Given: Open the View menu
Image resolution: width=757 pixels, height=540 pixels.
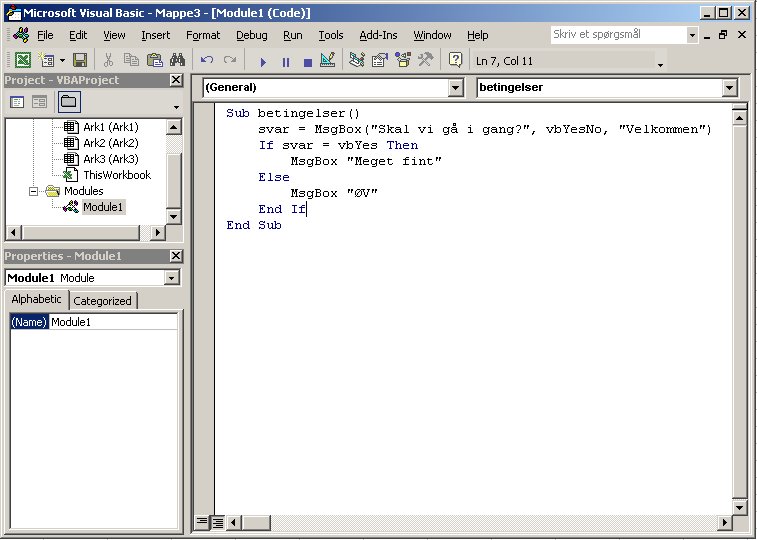Looking at the screenshot, I should [x=114, y=35].
